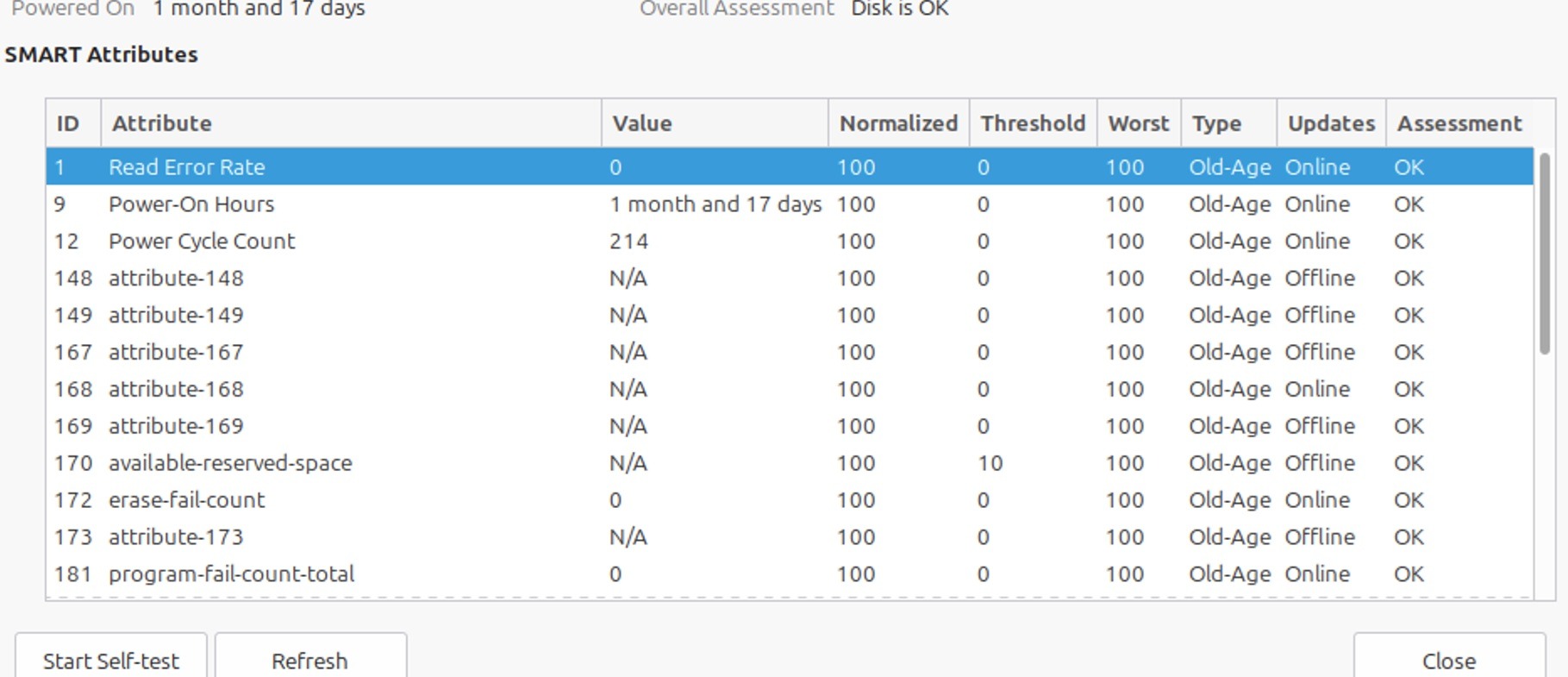Click the Type column header
Screen dimensions: 1568x677
1216,123
